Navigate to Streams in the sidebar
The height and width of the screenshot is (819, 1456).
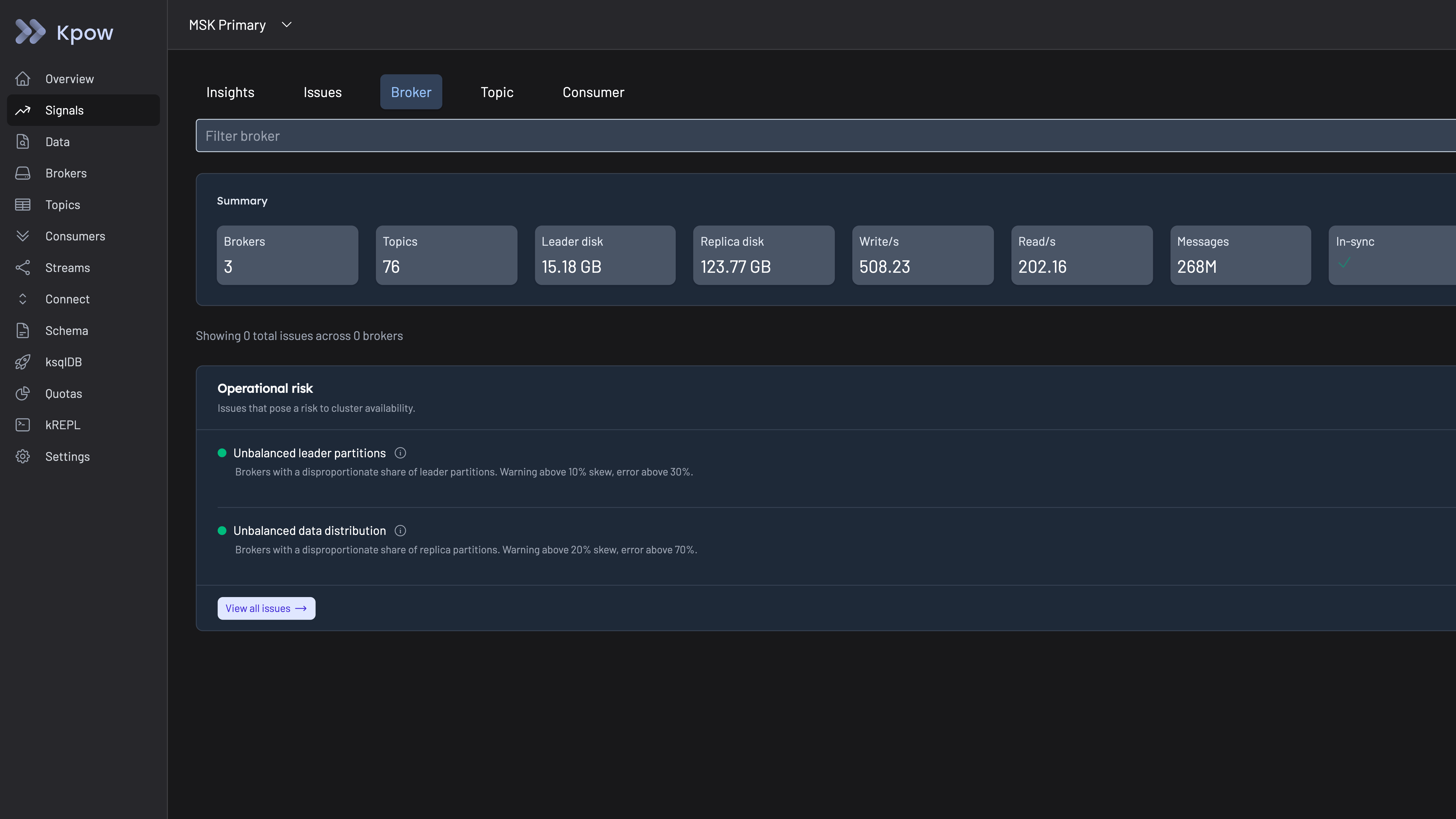[x=84, y=267]
